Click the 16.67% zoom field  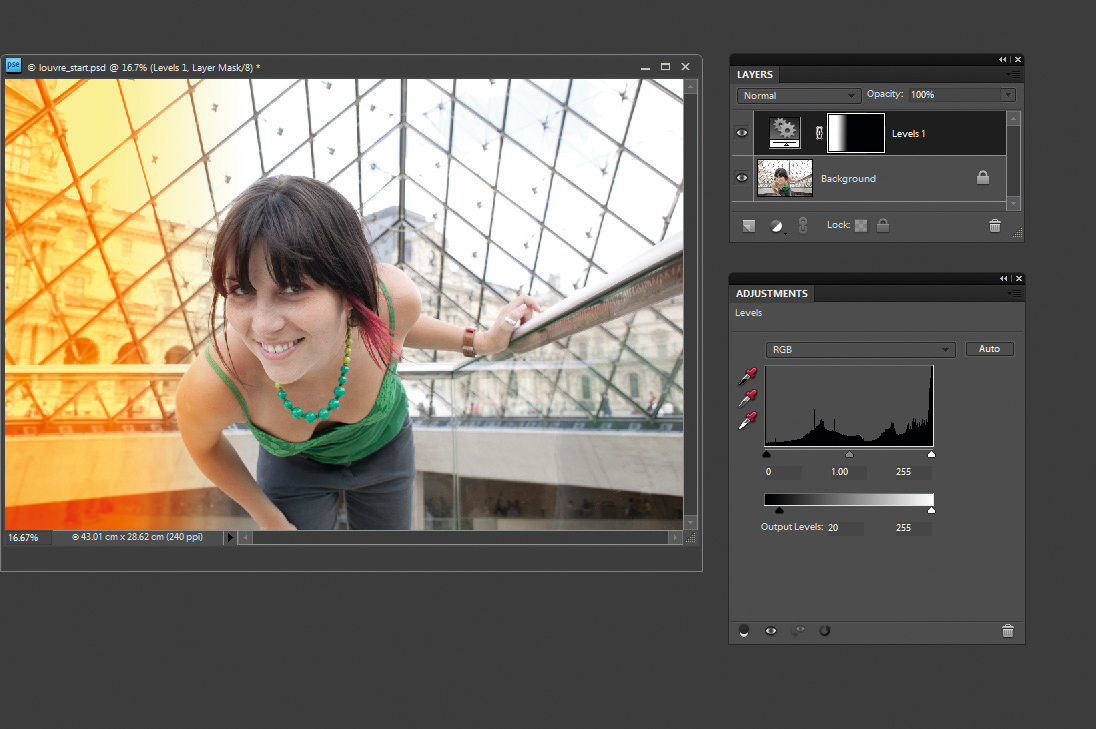point(27,537)
